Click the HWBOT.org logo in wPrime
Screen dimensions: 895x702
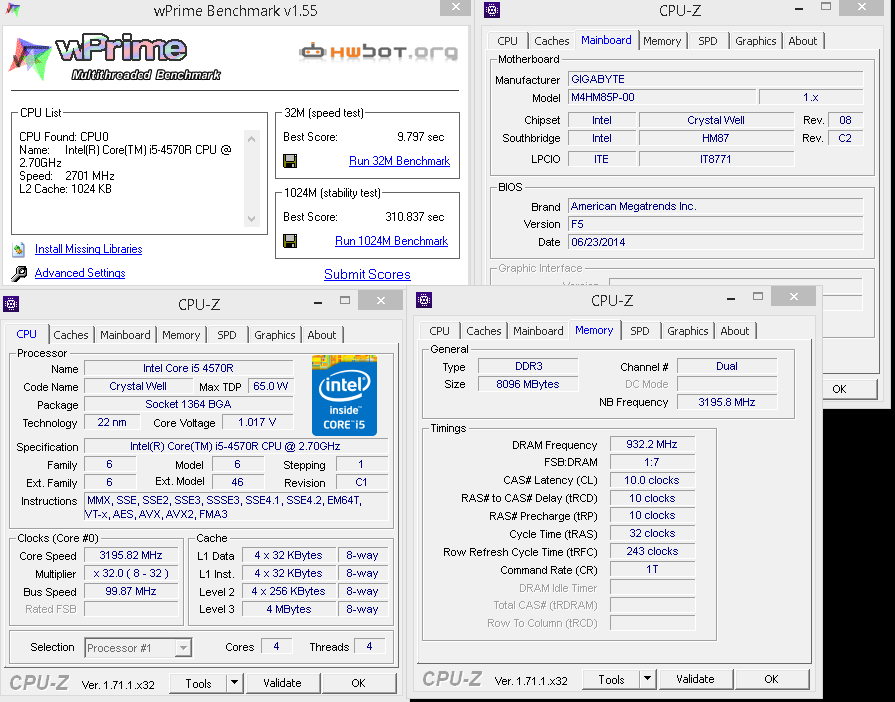(378, 52)
